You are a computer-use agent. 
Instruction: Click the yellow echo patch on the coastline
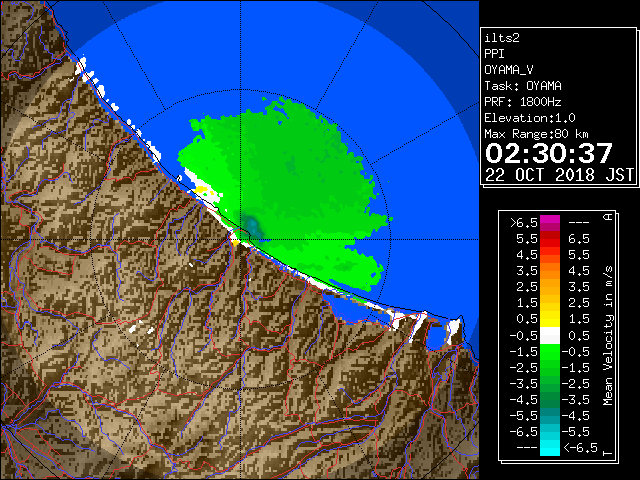pyautogui.click(x=201, y=190)
